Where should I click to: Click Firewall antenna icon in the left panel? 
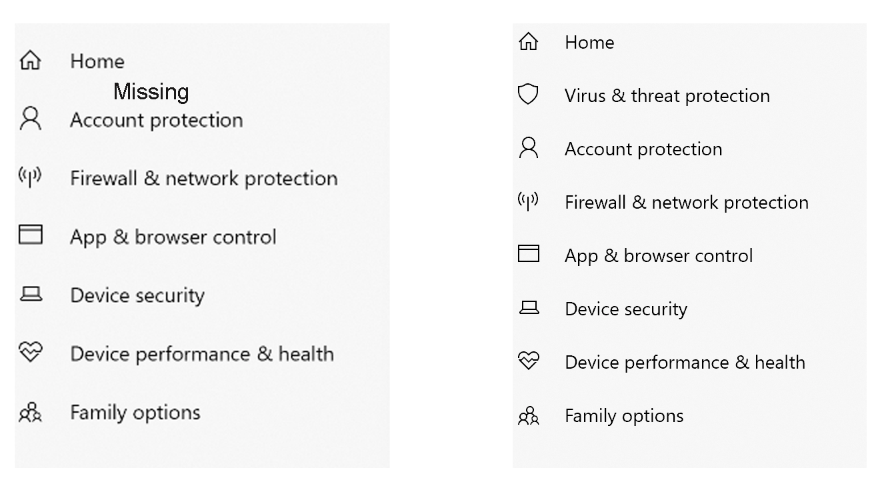pyautogui.click(x=31, y=178)
